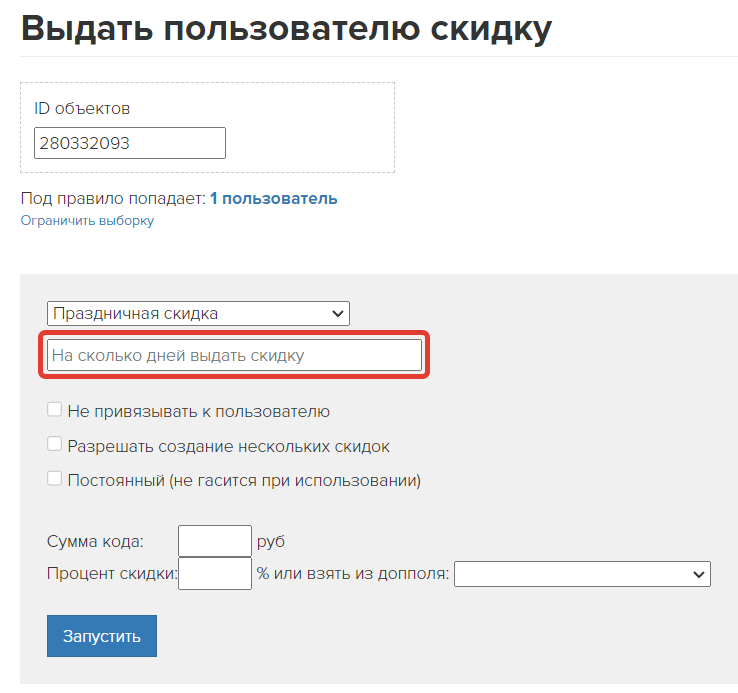This screenshot has height=693, width=738.
Task: Click the 'Сумма кода:' label
Action: click(95, 542)
